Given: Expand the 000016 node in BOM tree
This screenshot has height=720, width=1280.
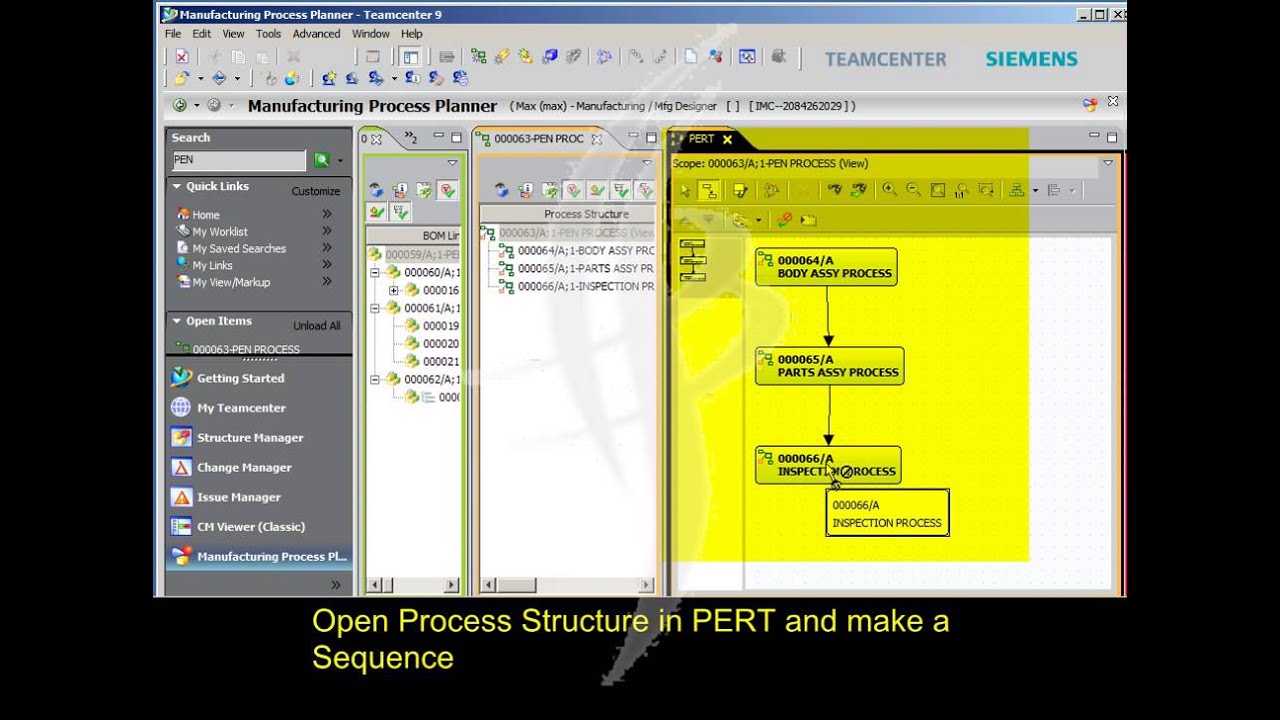Looking at the screenshot, I should 394,290.
